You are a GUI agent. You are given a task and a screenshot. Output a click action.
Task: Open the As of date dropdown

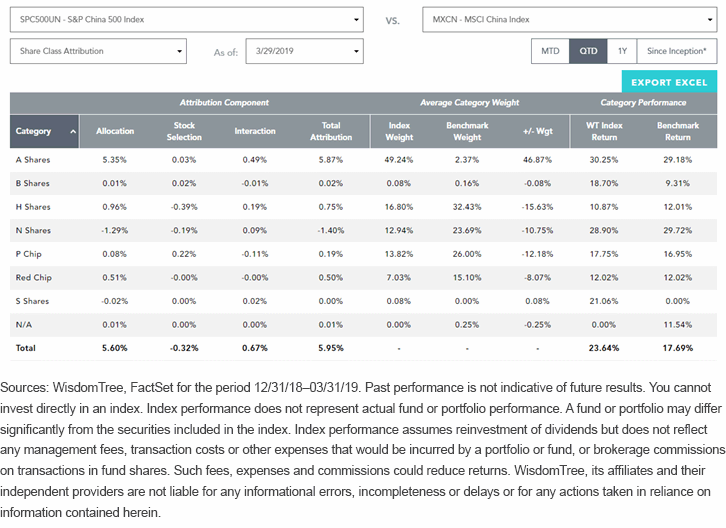tap(305, 51)
